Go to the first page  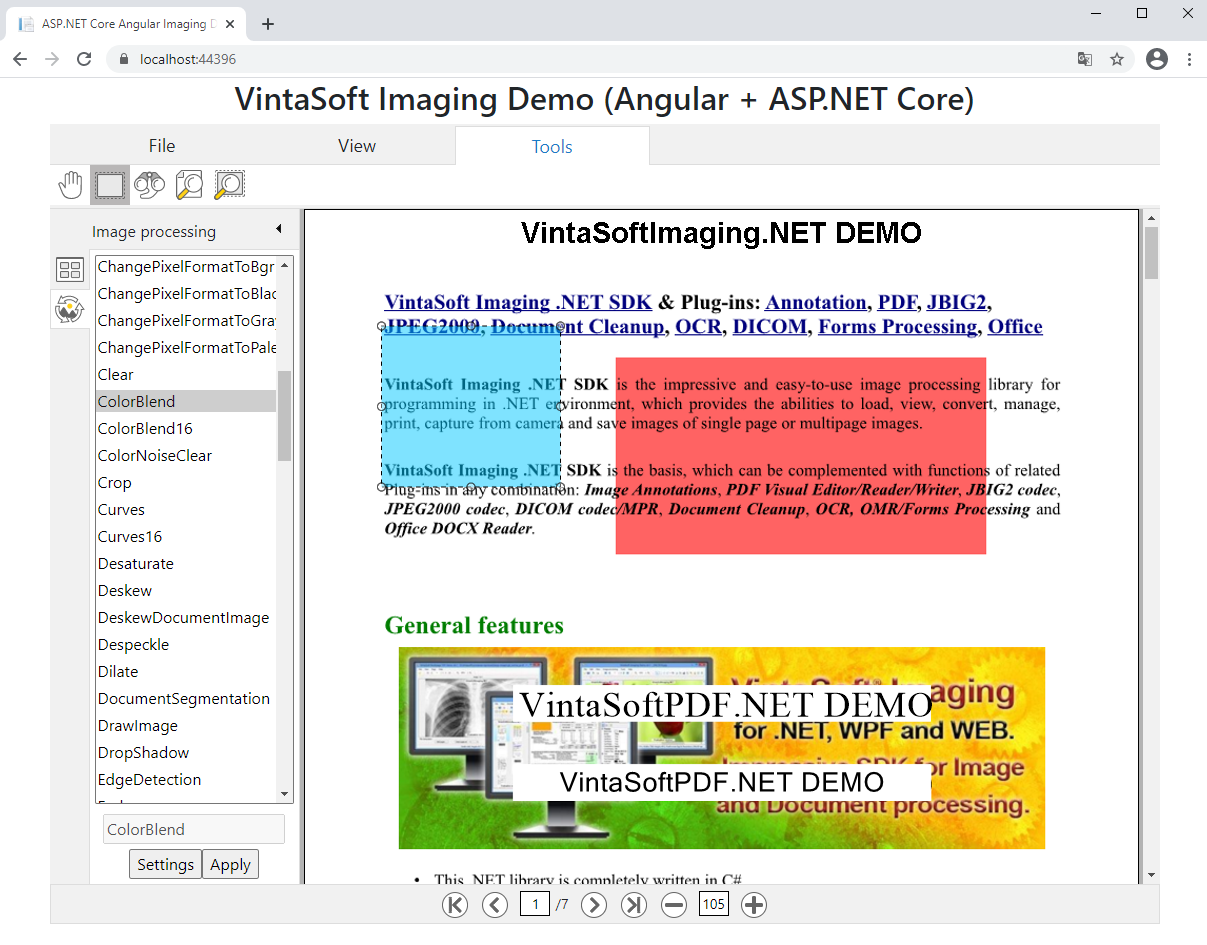tap(455, 905)
